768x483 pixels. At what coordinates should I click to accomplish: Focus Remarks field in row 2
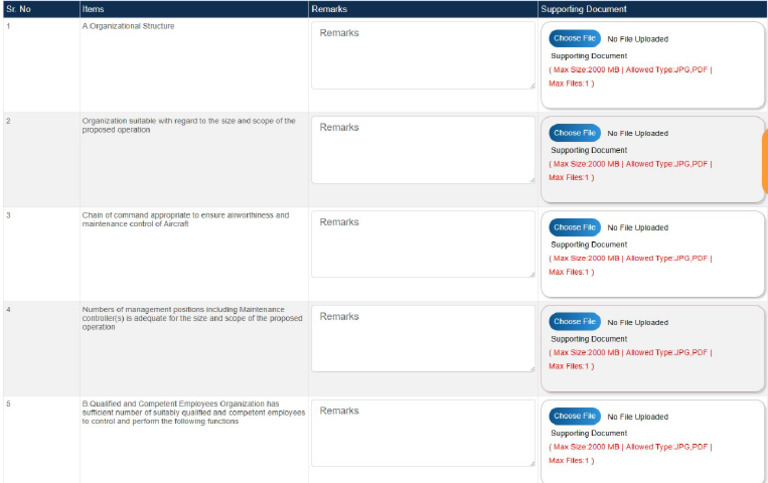[423, 150]
